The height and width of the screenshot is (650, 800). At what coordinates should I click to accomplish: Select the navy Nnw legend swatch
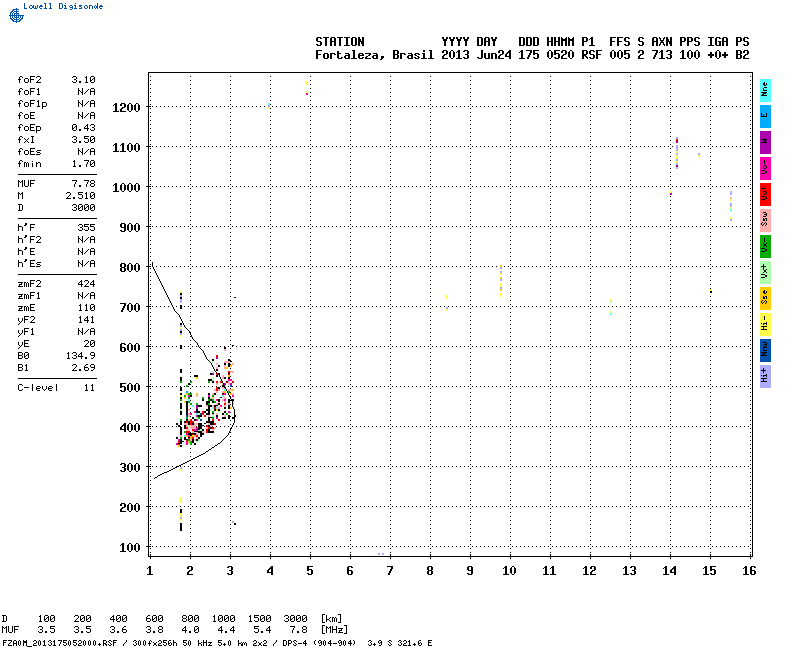(765, 351)
